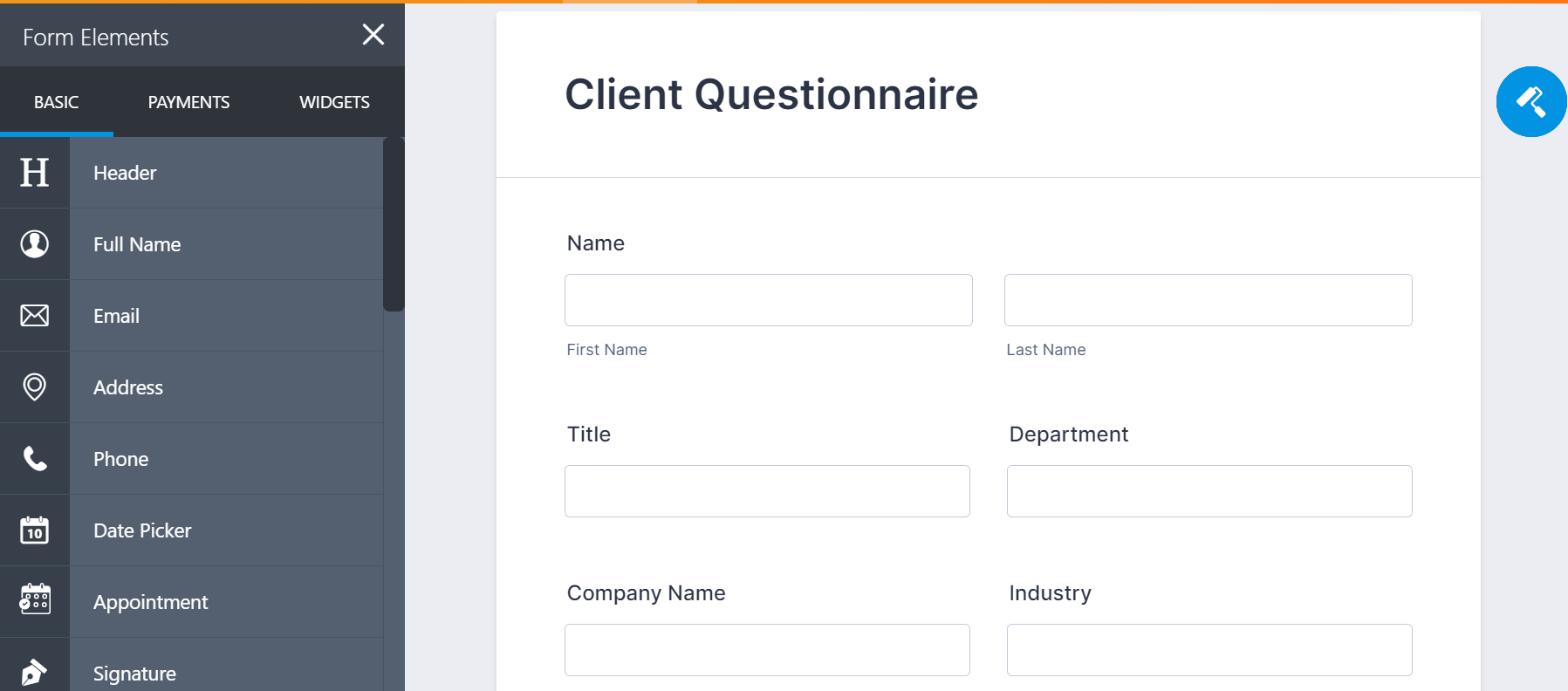1568x691 pixels.
Task: Select the Industry field label
Action: click(1051, 593)
